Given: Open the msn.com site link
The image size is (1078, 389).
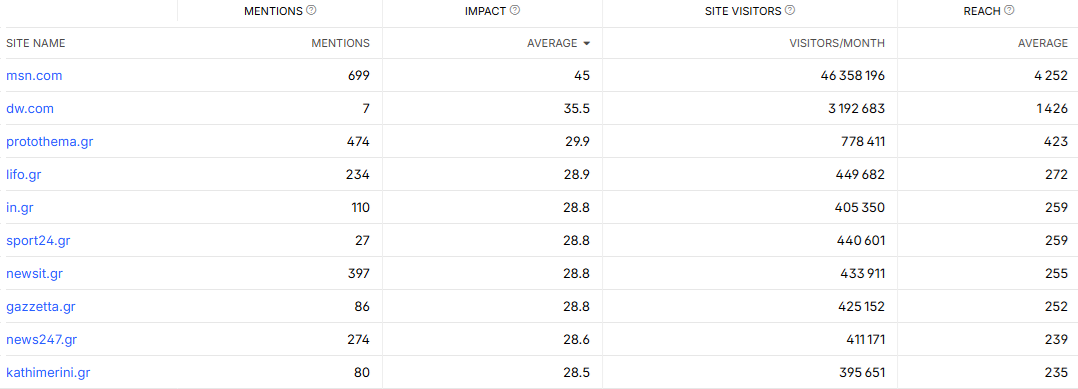Looking at the screenshot, I should pos(34,76).
